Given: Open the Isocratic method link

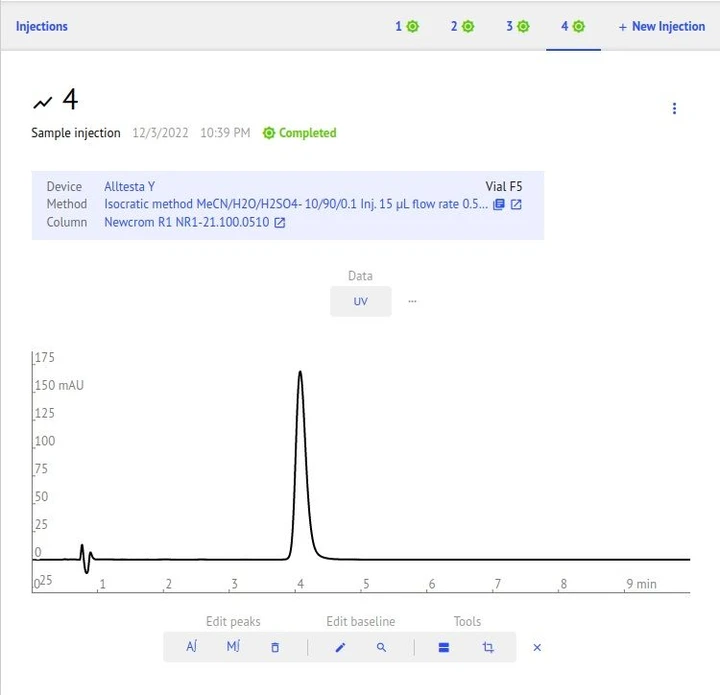Looking at the screenshot, I should (x=296, y=204).
